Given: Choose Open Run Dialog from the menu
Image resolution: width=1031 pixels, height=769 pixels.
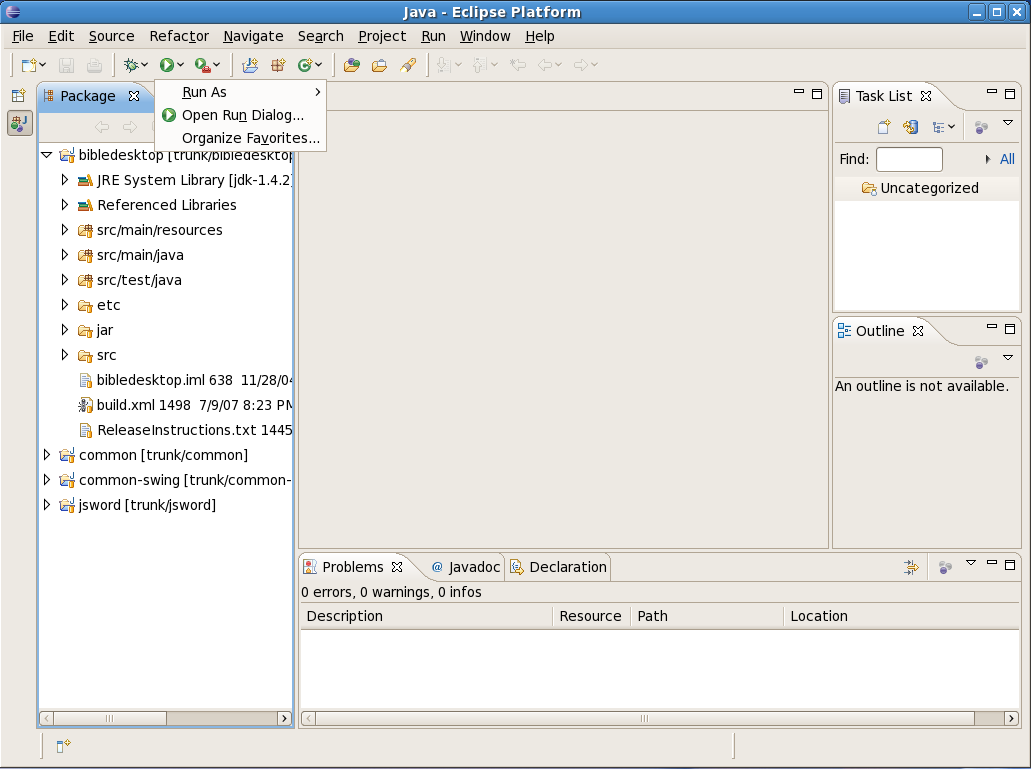Looking at the screenshot, I should click(x=242, y=115).
